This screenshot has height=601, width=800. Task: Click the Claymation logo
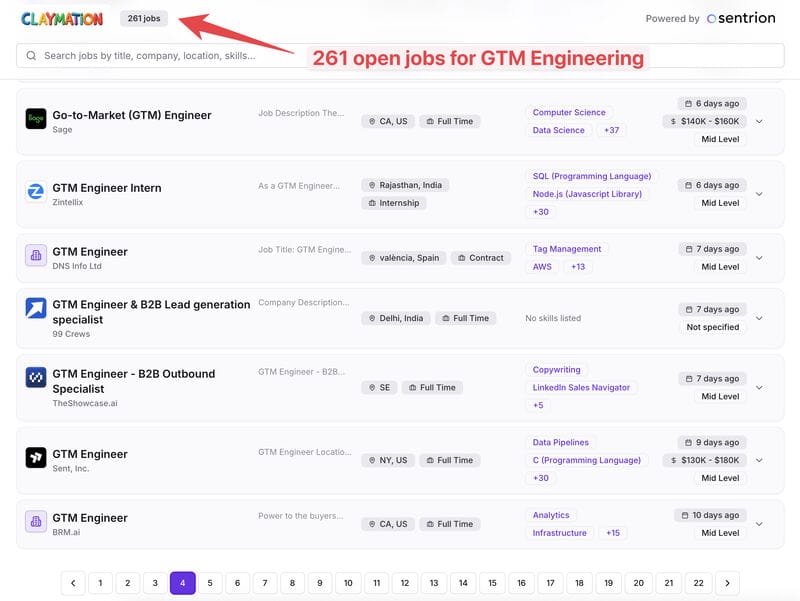(62, 19)
